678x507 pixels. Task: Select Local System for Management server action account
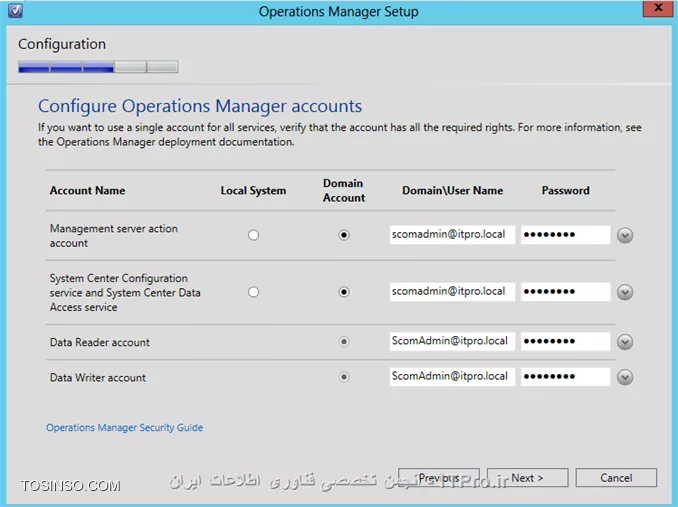(x=253, y=235)
